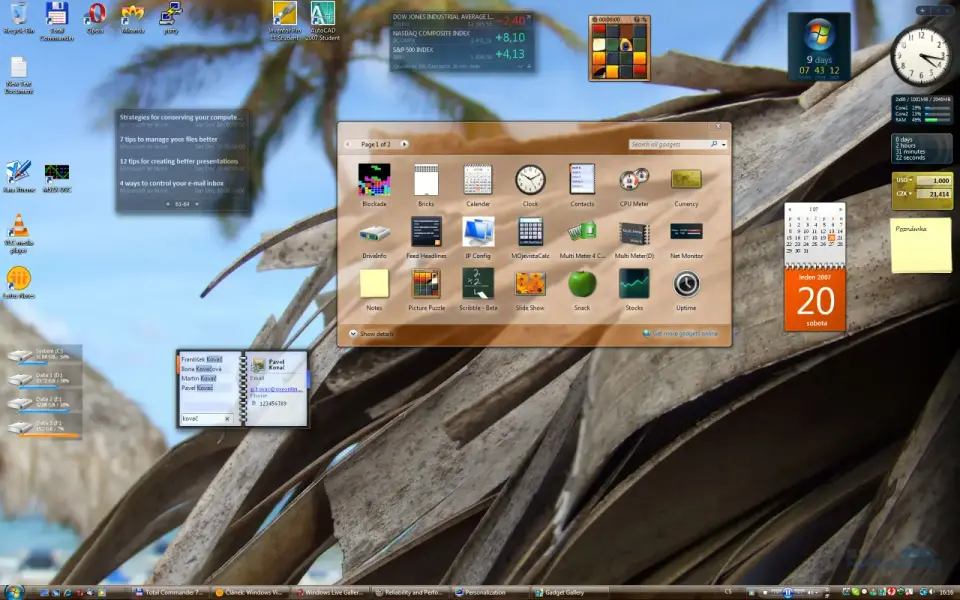
Task: Pick the Uptime gadget icon
Action: pos(686,284)
